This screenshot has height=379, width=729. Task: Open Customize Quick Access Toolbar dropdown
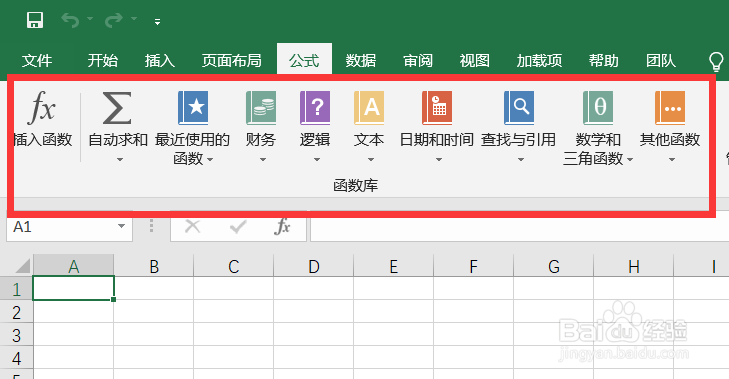[x=157, y=22]
